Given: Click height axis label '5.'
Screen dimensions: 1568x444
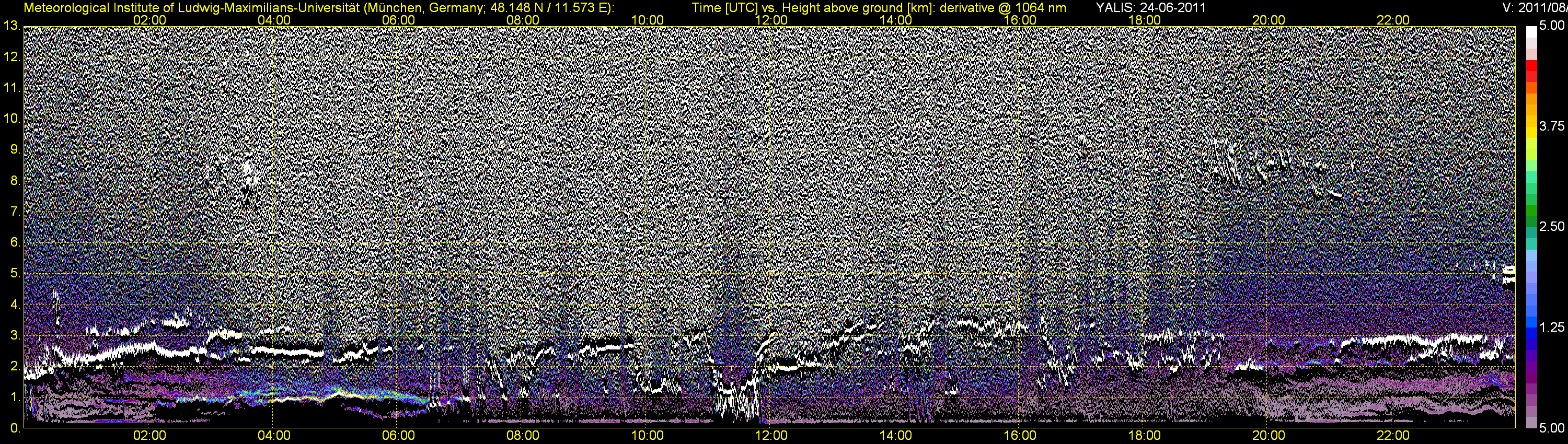Looking at the screenshot, I should click(x=15, y=274).
